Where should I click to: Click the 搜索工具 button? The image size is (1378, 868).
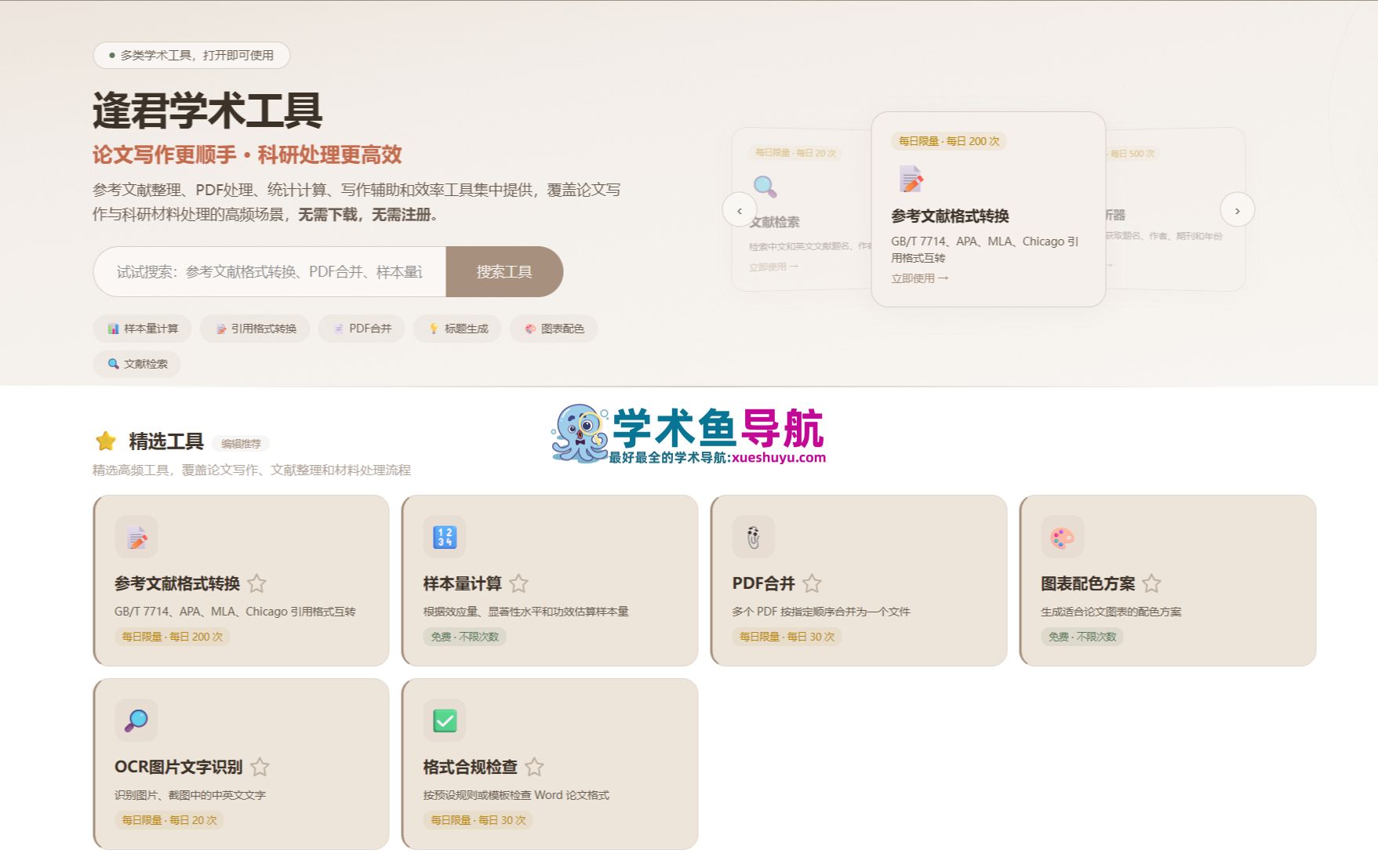tap(504, 271)
